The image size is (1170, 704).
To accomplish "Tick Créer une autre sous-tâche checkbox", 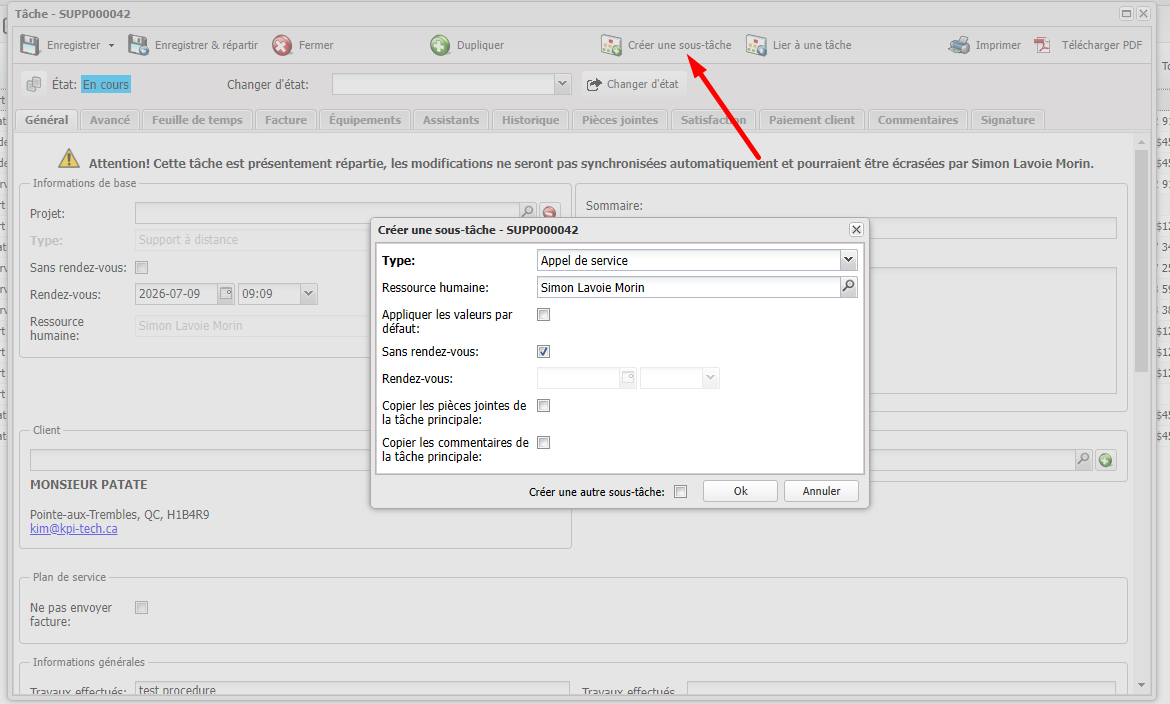I will [681, 491].
